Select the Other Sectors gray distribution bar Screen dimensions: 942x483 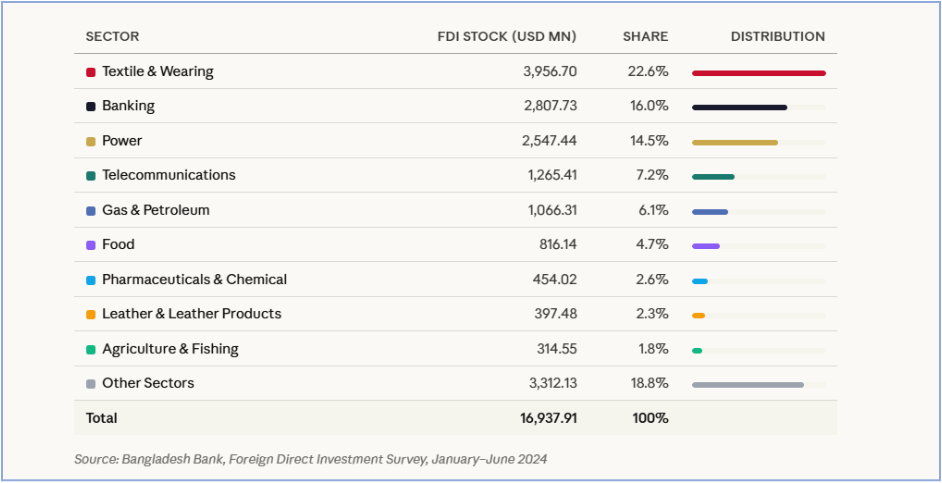coord(747,384)
